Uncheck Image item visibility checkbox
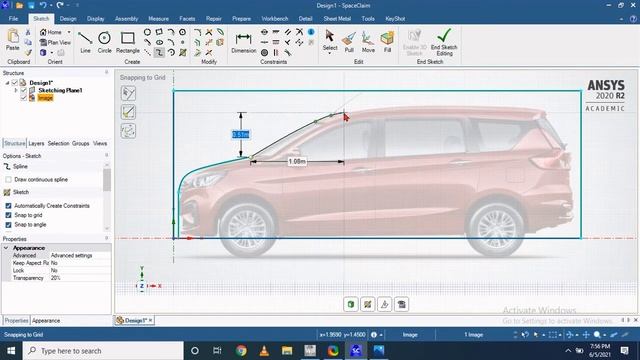Viewport: 640px width, 360px height. tap(23, 98)
